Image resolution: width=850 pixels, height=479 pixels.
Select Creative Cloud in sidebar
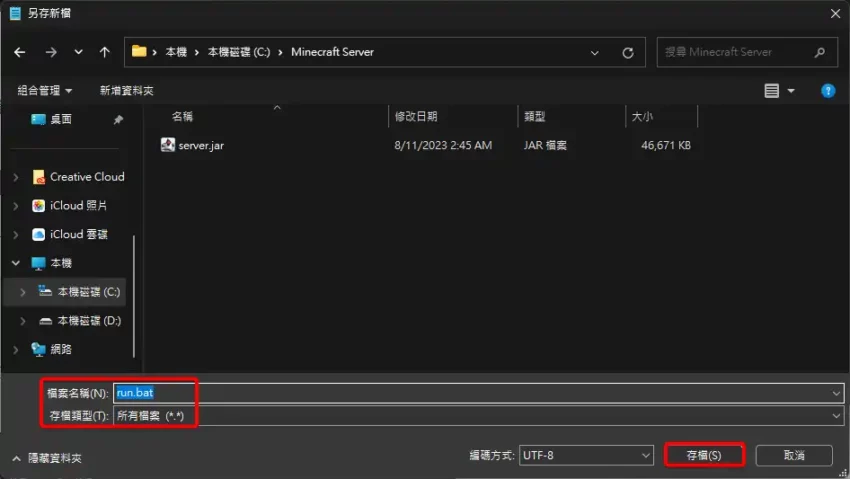[87, 177]
